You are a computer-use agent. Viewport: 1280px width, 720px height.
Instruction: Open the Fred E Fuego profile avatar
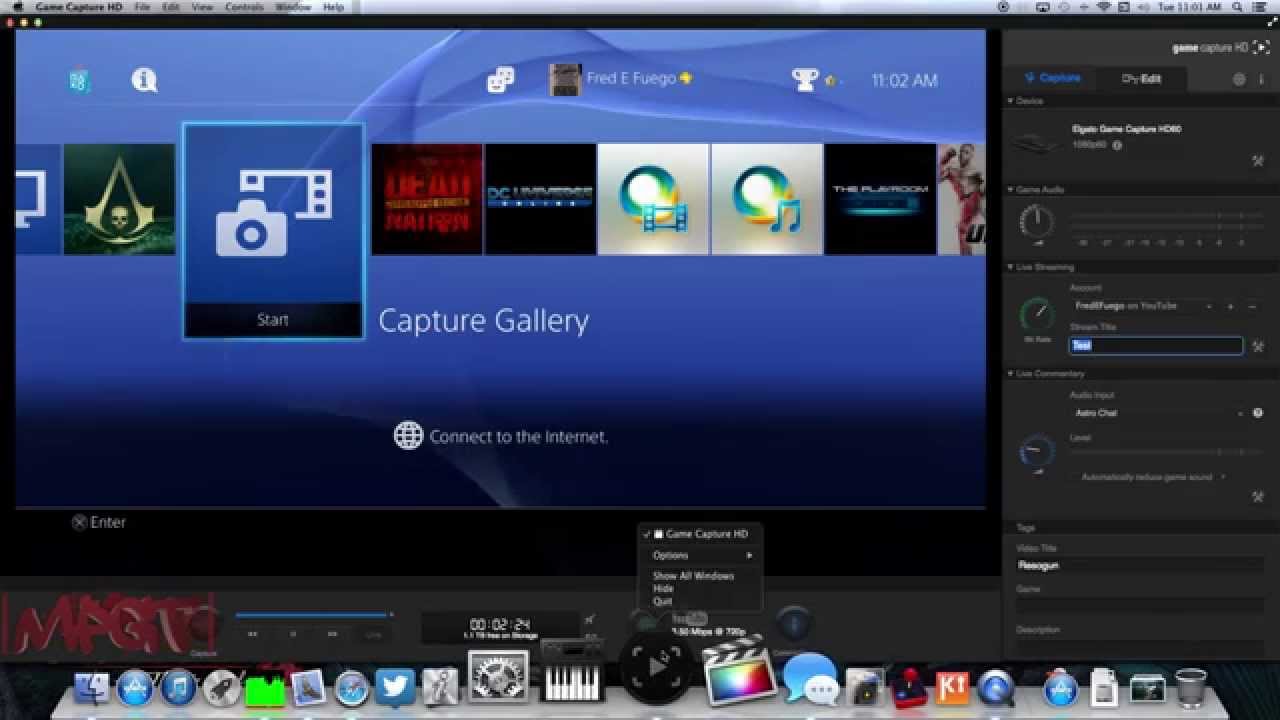(x=565, y=80)
